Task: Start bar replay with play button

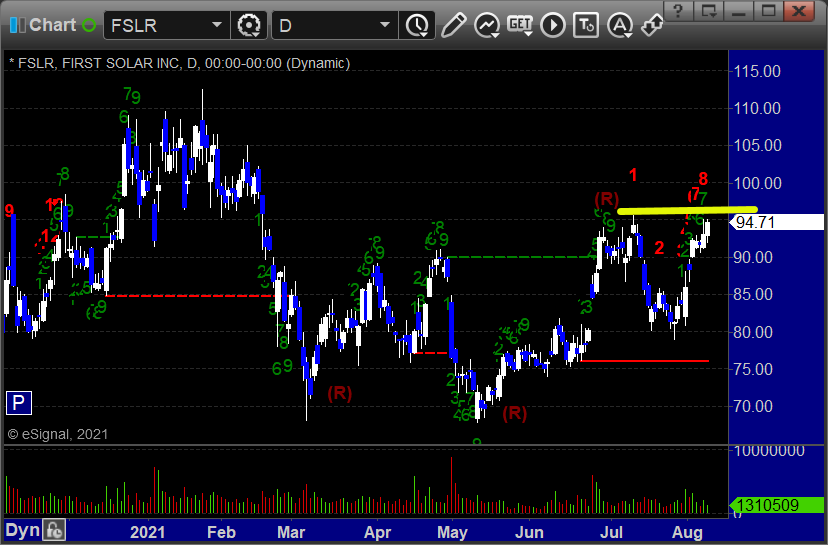Action: [x=553, y=25]
